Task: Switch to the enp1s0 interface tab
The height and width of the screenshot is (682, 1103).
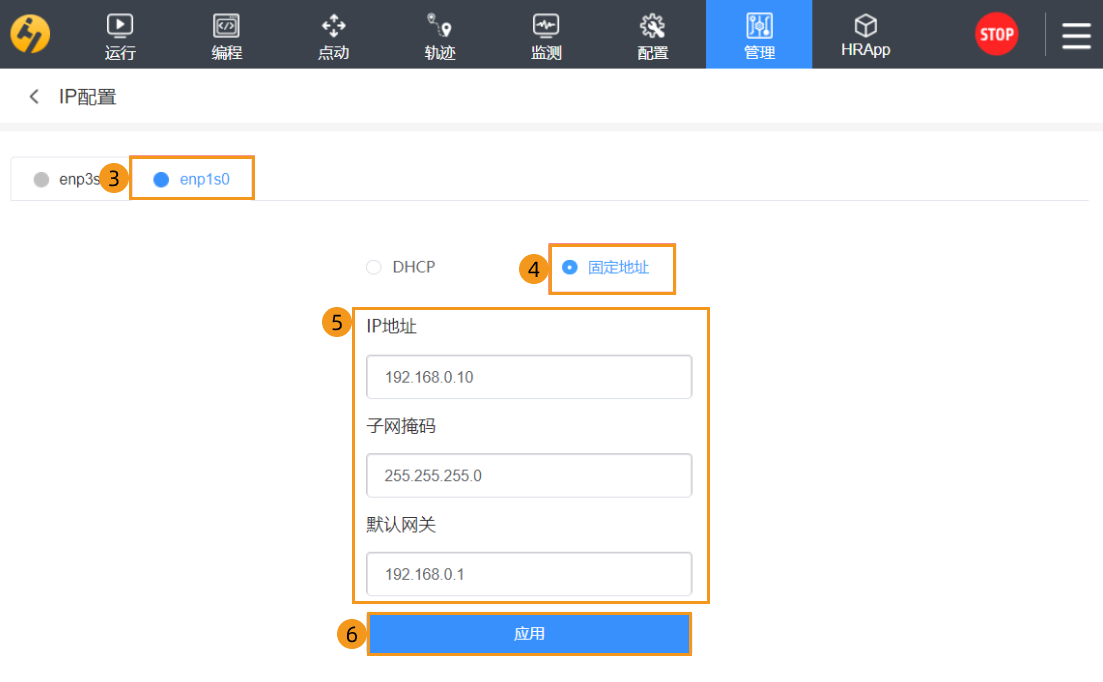Action: [192, 180]
